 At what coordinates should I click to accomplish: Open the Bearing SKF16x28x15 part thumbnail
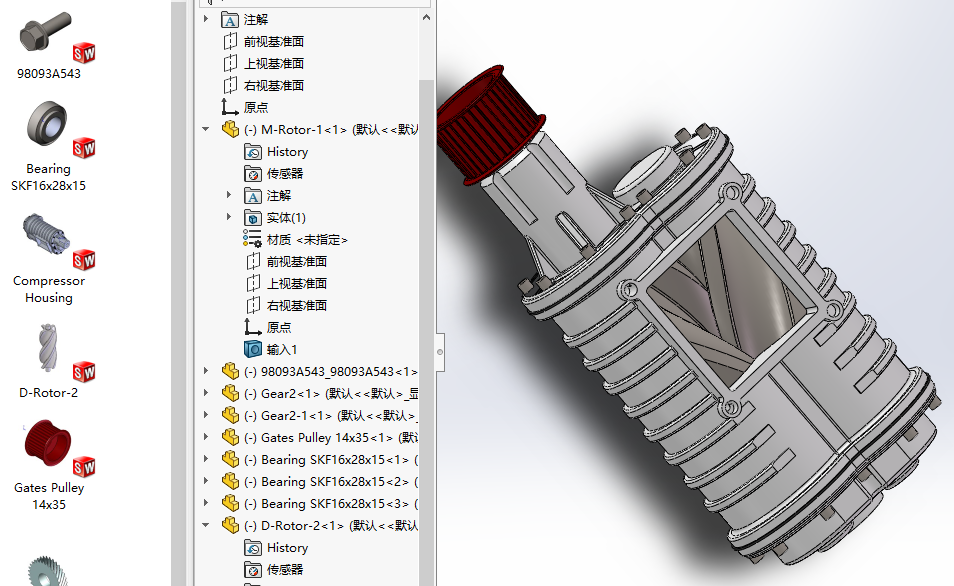47,124
